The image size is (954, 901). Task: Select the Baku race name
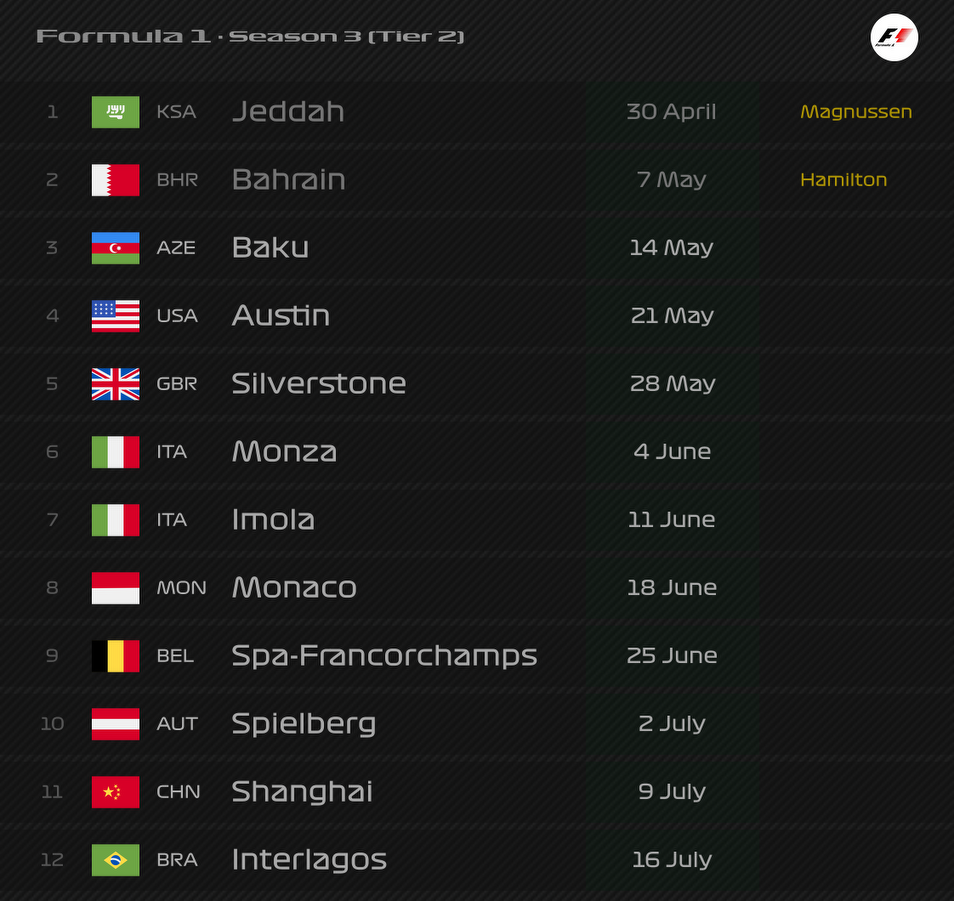tap(270, 248)
